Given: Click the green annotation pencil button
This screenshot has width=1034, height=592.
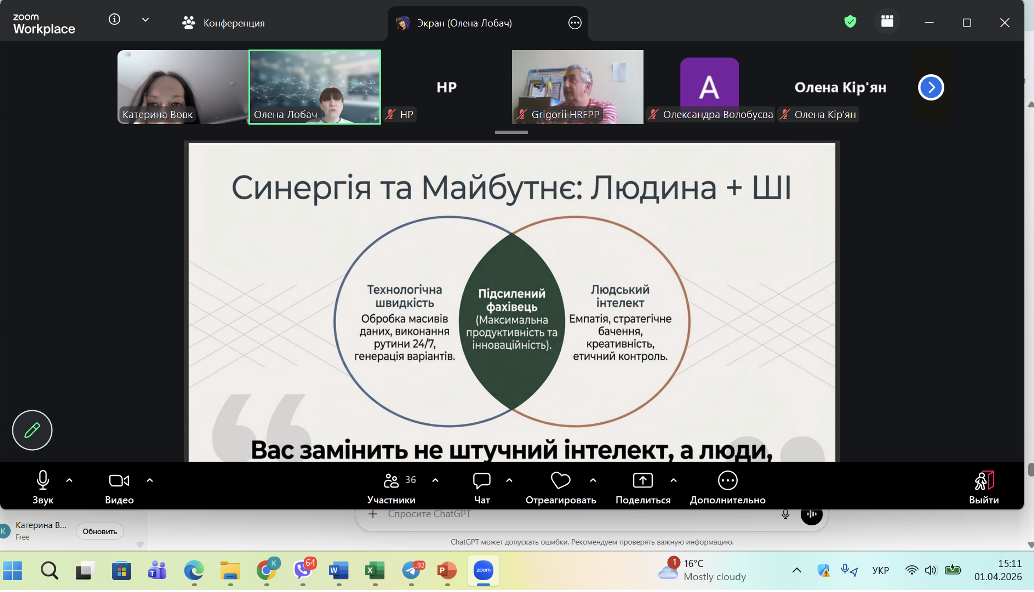Looking at the screenshot, I should [x=32, y=430].
